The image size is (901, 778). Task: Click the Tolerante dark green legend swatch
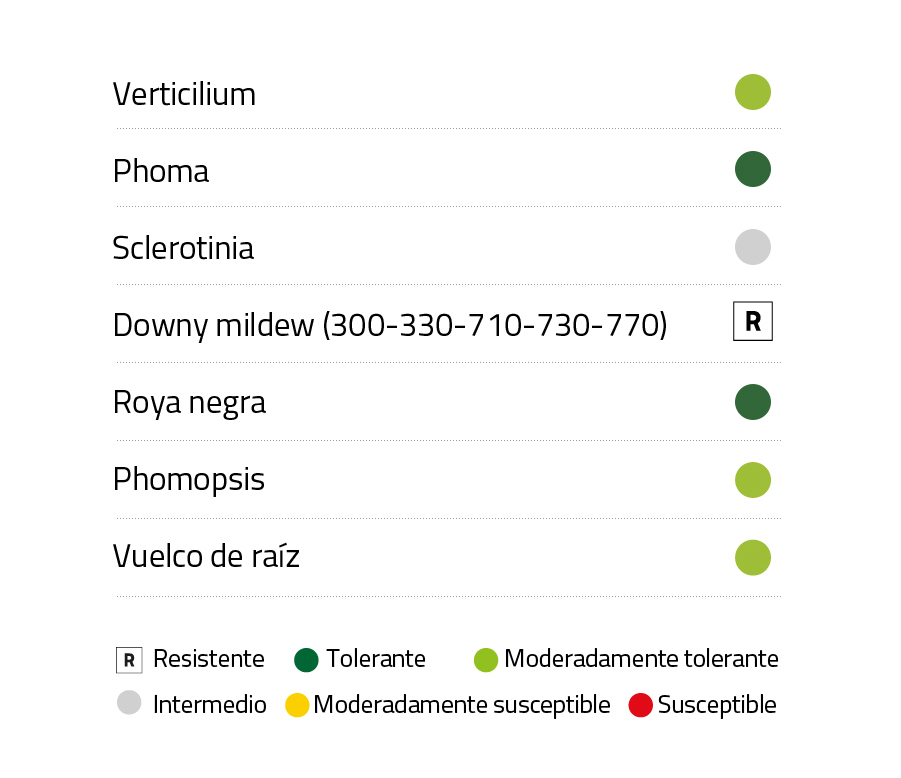point(306,660)
